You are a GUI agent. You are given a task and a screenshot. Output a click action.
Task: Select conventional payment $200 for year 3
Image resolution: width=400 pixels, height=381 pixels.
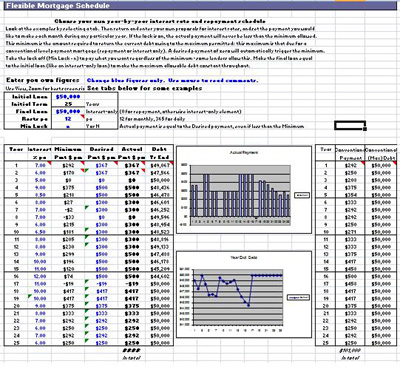(x=351, y=180)
